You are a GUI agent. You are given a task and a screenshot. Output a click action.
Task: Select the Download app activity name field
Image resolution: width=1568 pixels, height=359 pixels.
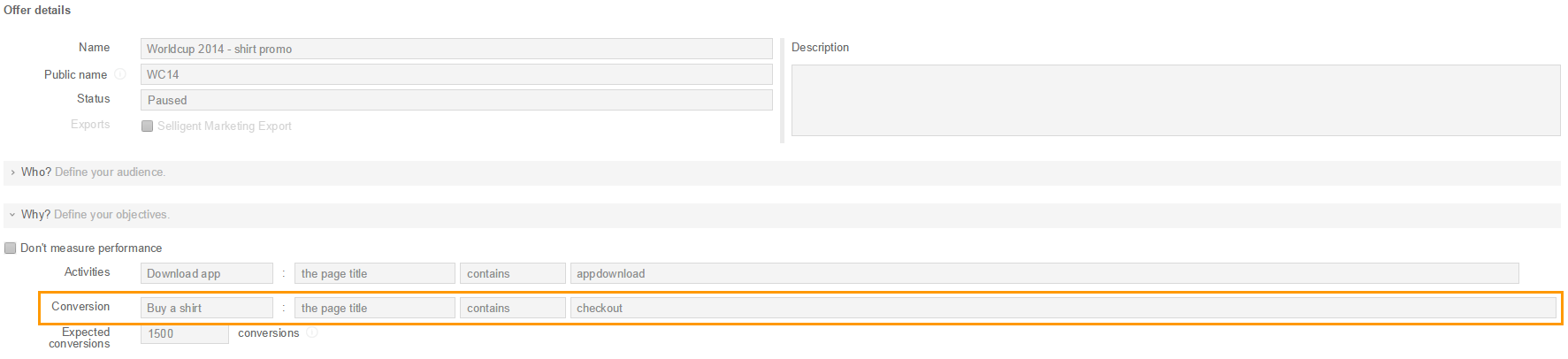coord(206,274)
